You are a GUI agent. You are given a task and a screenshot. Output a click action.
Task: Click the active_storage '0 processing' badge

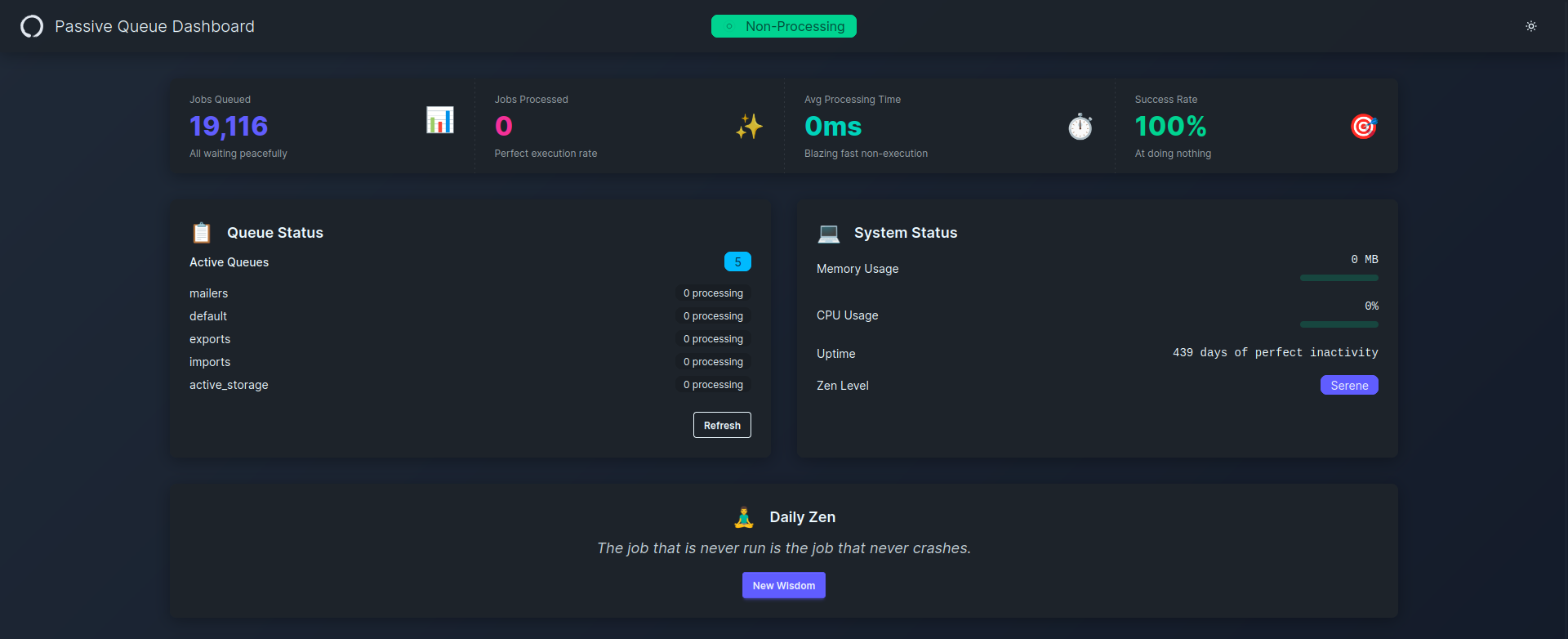[714, 385]
